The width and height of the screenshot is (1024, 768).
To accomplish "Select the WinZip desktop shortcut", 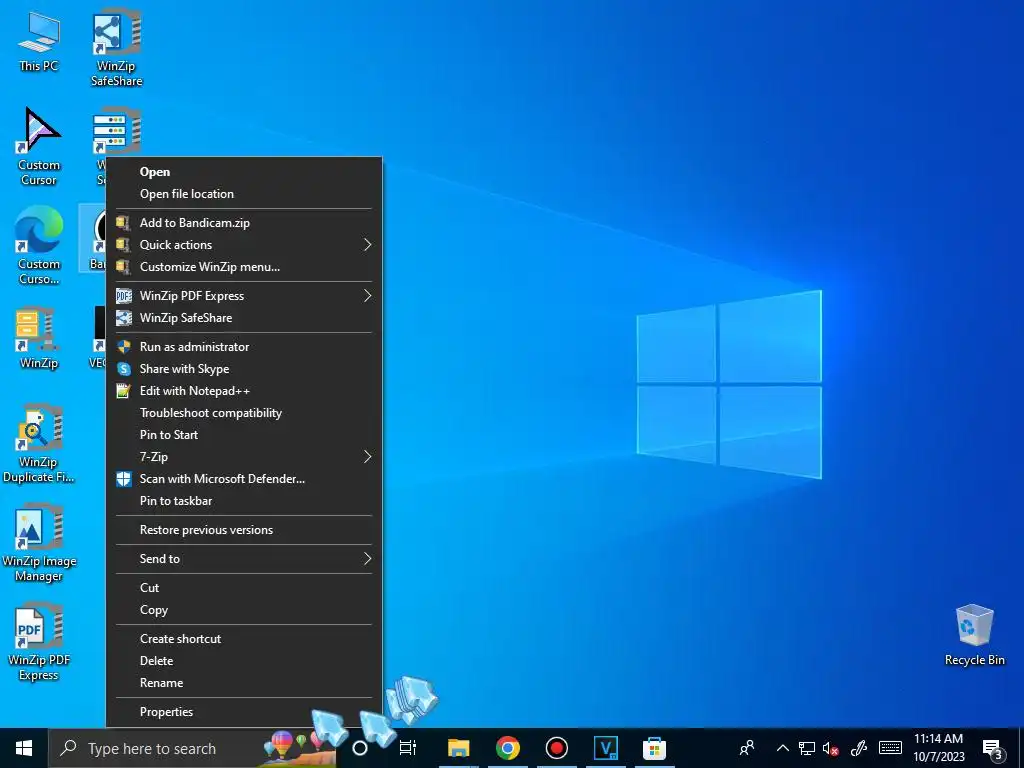I will point(39,338).
